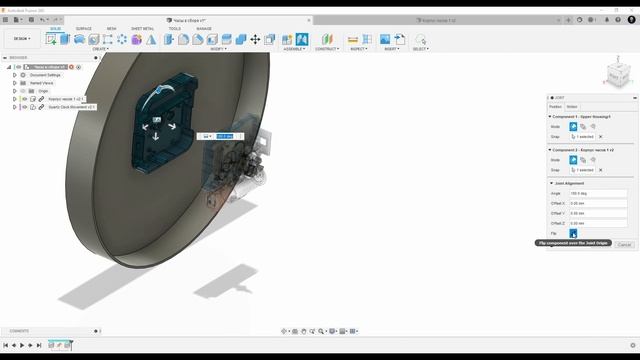Switch to the TOOLS tab
Image resolution: width=640 pixels, height=360 pixels.
(x=175, y=29)
